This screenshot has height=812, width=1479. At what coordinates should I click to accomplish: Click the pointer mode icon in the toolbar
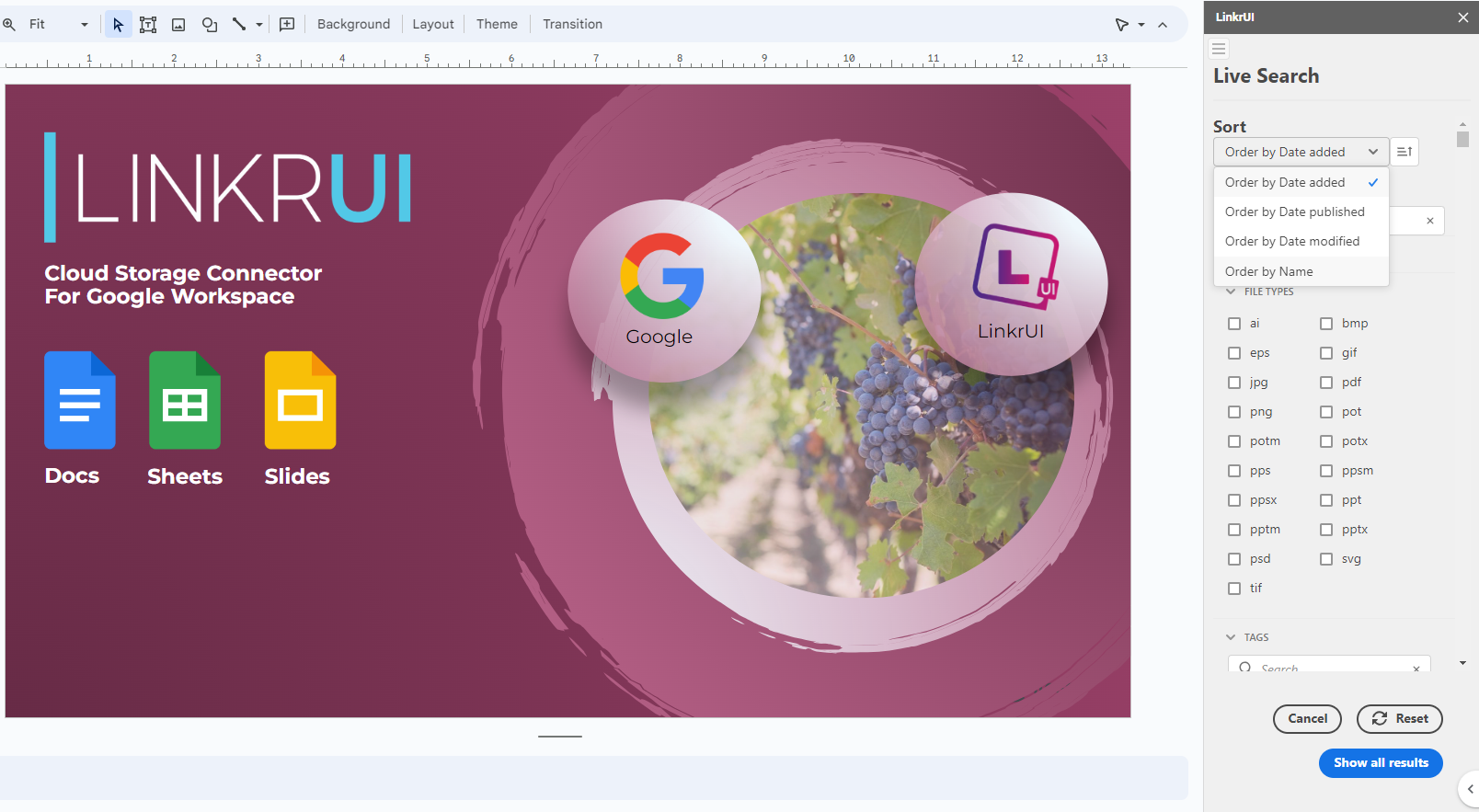click(x=1122, y=25)
